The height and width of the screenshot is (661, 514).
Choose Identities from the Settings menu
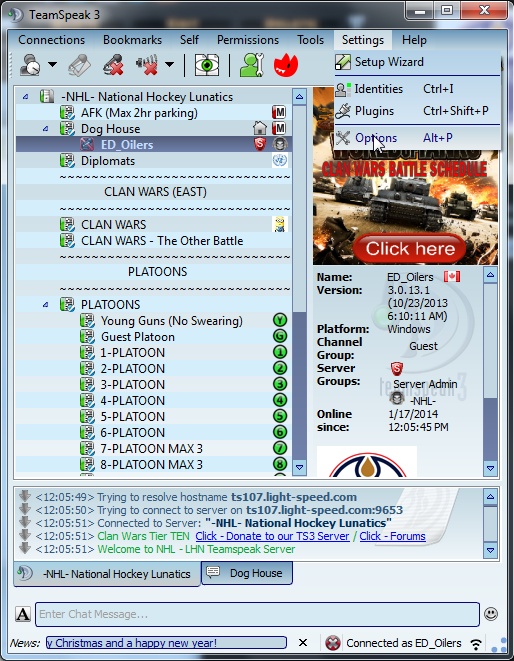pos(417,89)
